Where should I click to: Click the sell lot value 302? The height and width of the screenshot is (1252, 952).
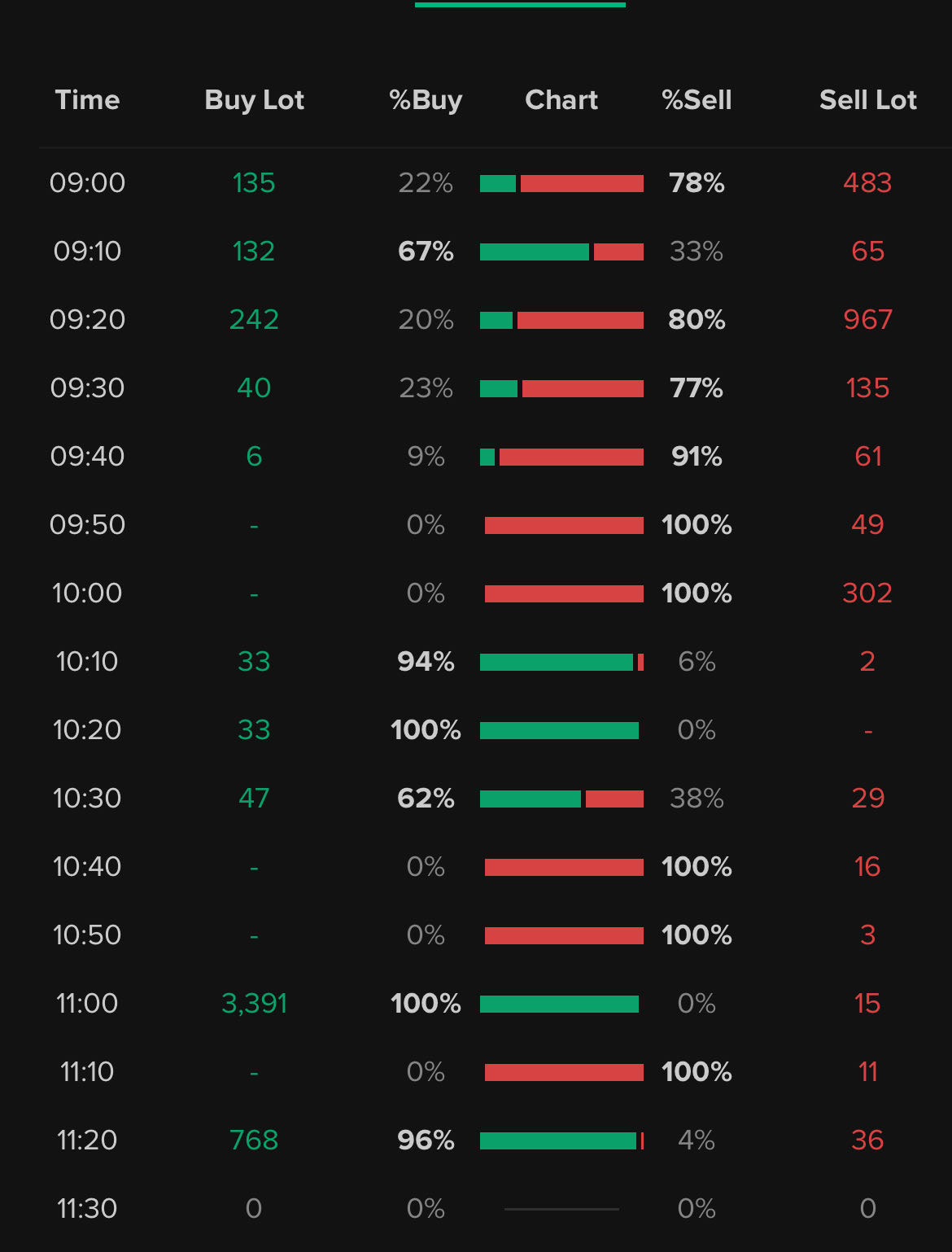867,593
